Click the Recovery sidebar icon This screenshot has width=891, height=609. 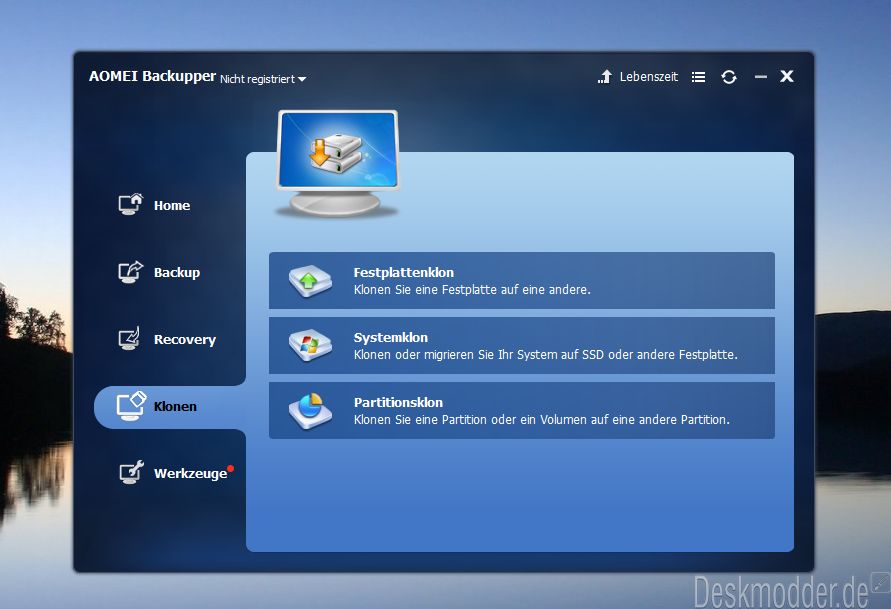130,338
